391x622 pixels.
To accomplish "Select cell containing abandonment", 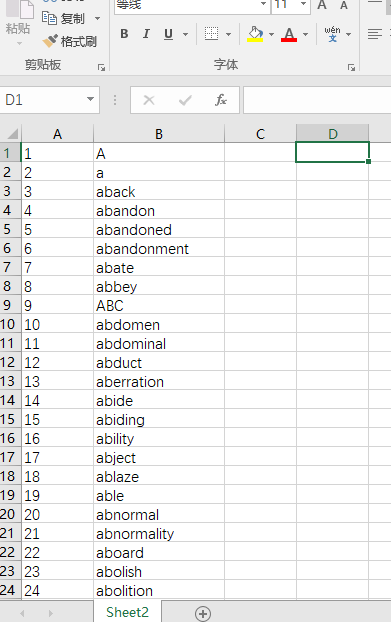I will pyautogui.click(x=159, y=249).
